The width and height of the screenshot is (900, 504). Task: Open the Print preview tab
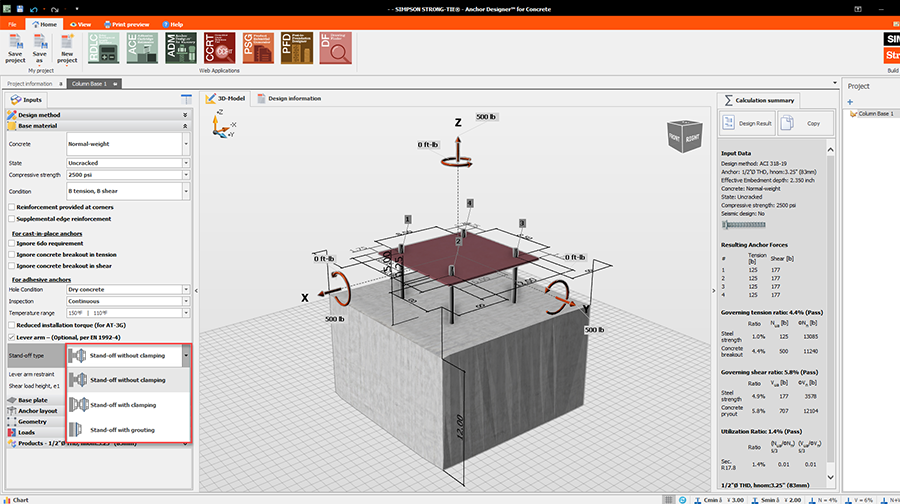click(x=127, y=24)
